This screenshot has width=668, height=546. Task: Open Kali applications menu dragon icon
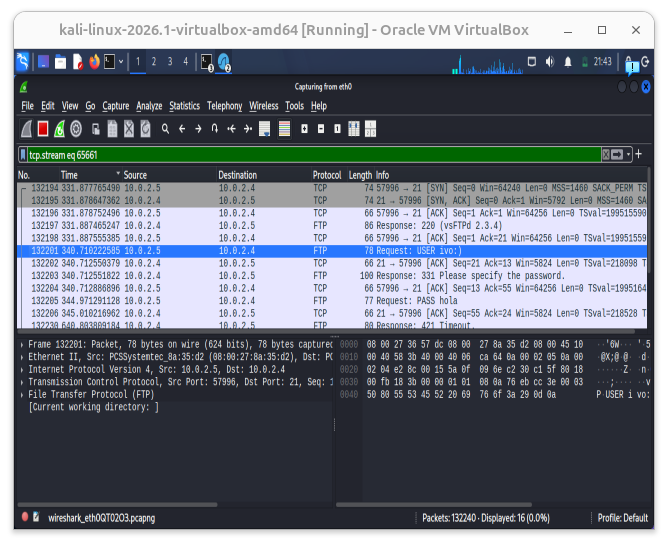click(23, 62)
